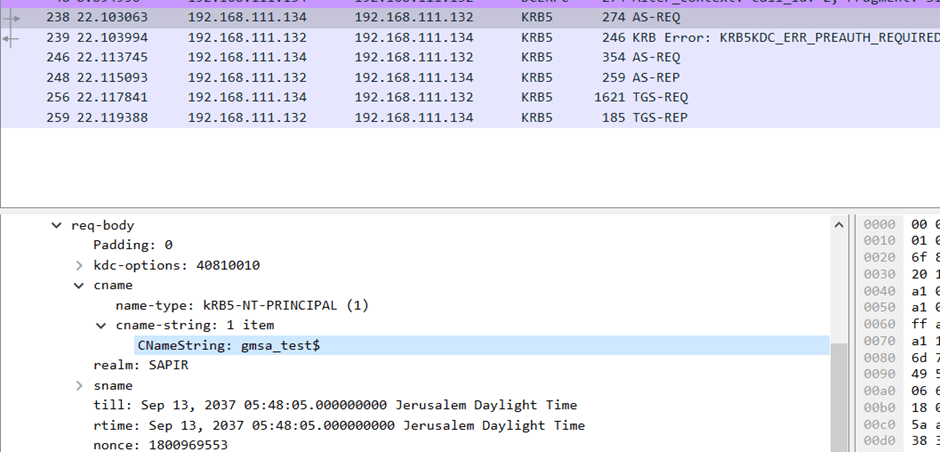The image size is (940, 452).
Task: Open packet 259 TGS-REP row
Action: coord(400,118)
